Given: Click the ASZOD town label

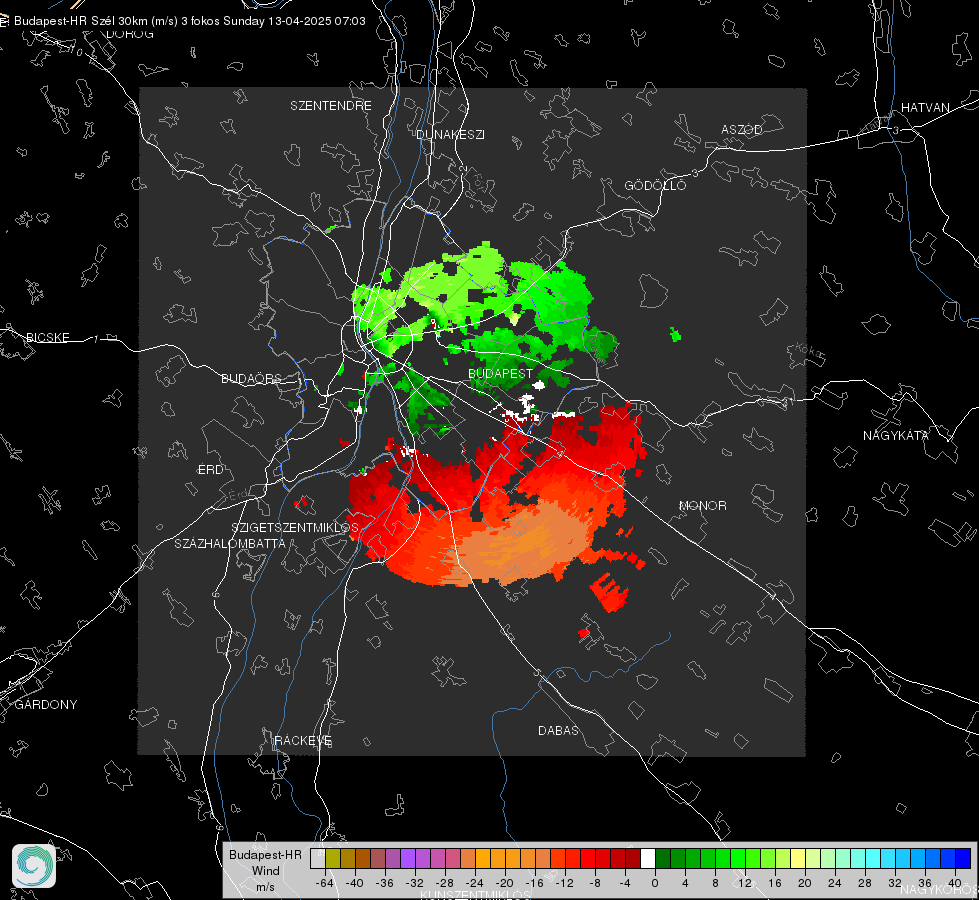Looking at the screenshot, I should (742, 130).
